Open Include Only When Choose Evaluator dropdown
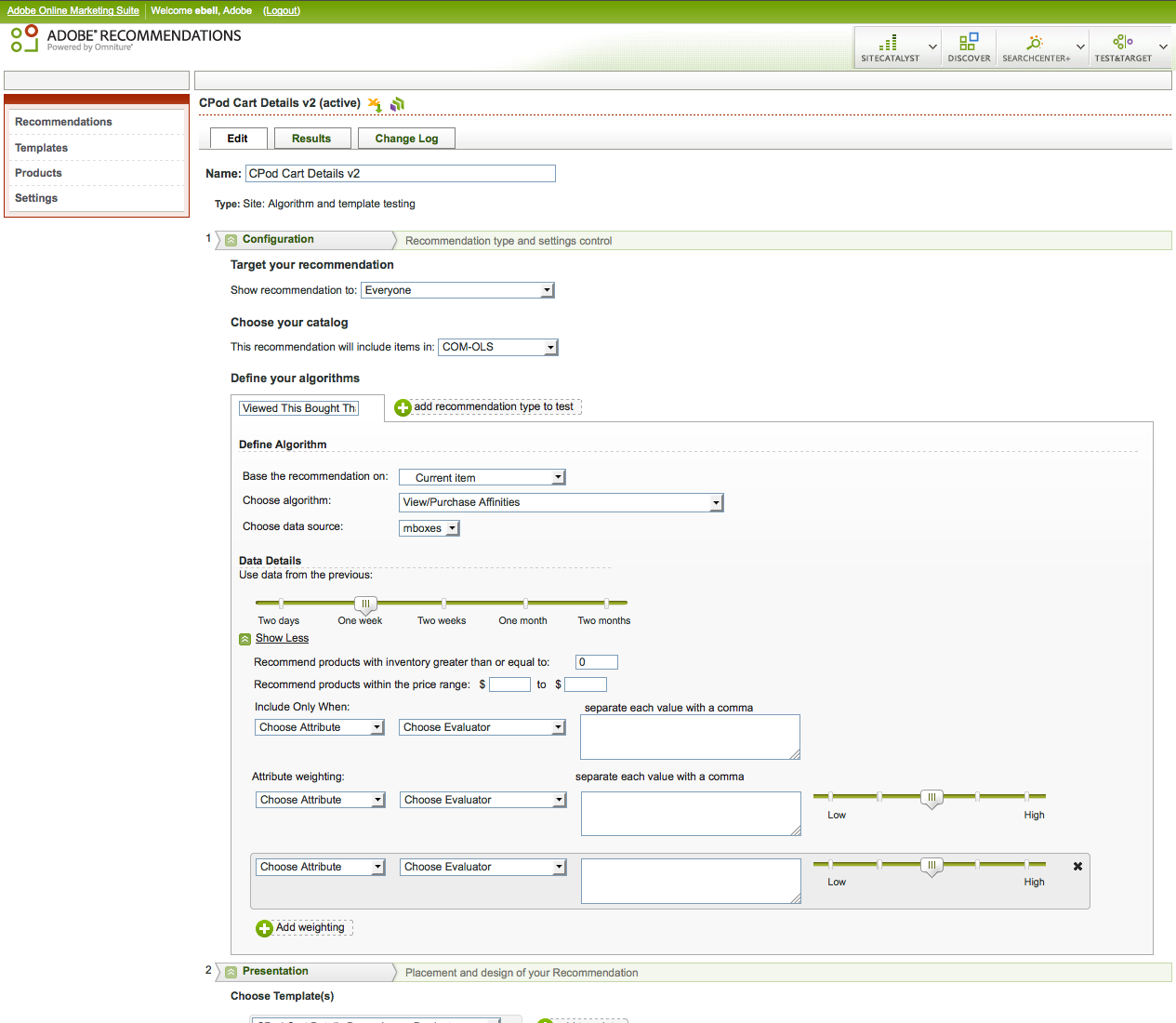Screen dimensions: 1176x1023 [482, 727]
